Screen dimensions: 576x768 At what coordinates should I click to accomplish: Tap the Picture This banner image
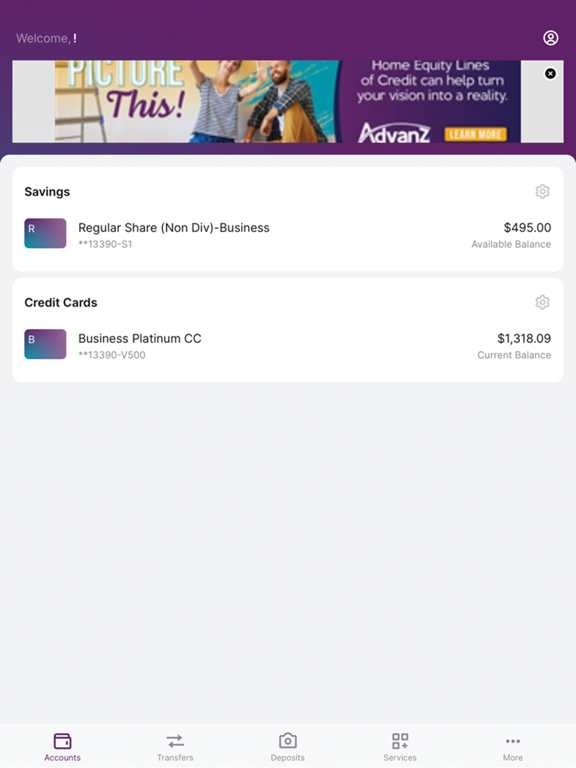196,101
